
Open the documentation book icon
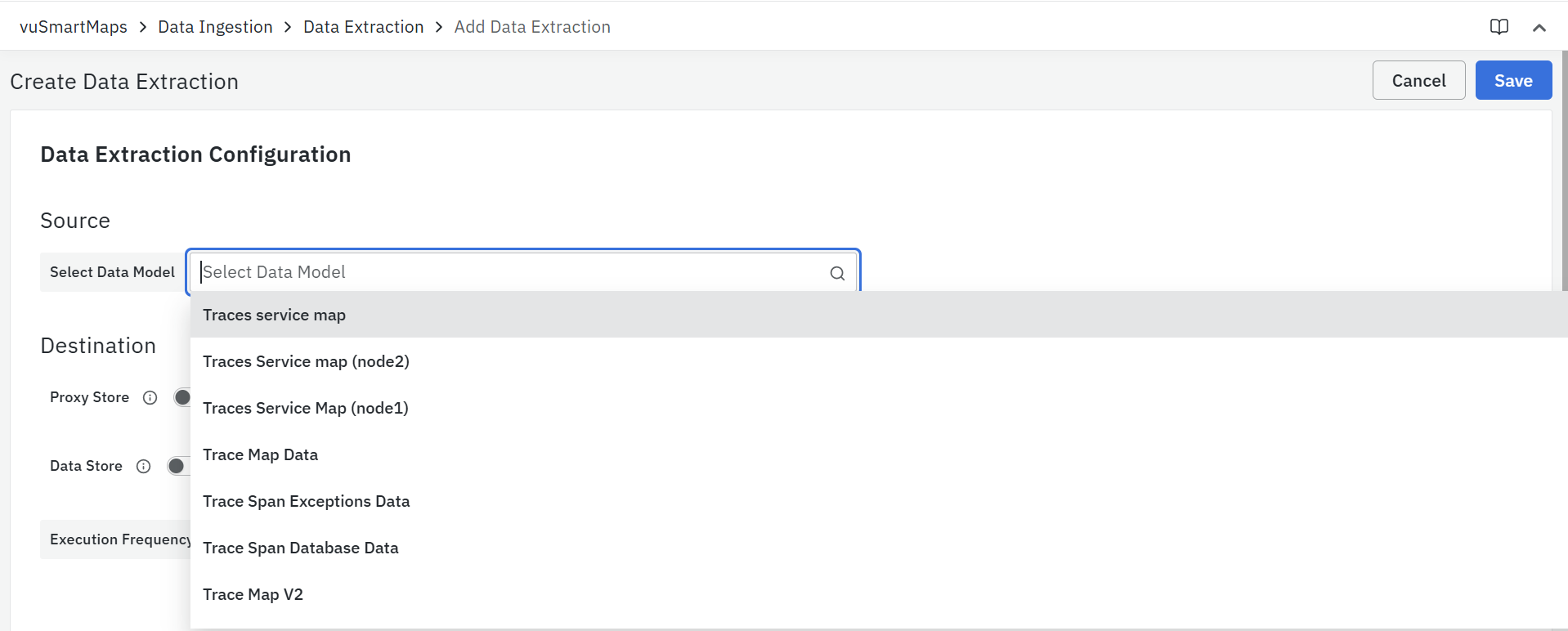click(x=1499, y=27)
